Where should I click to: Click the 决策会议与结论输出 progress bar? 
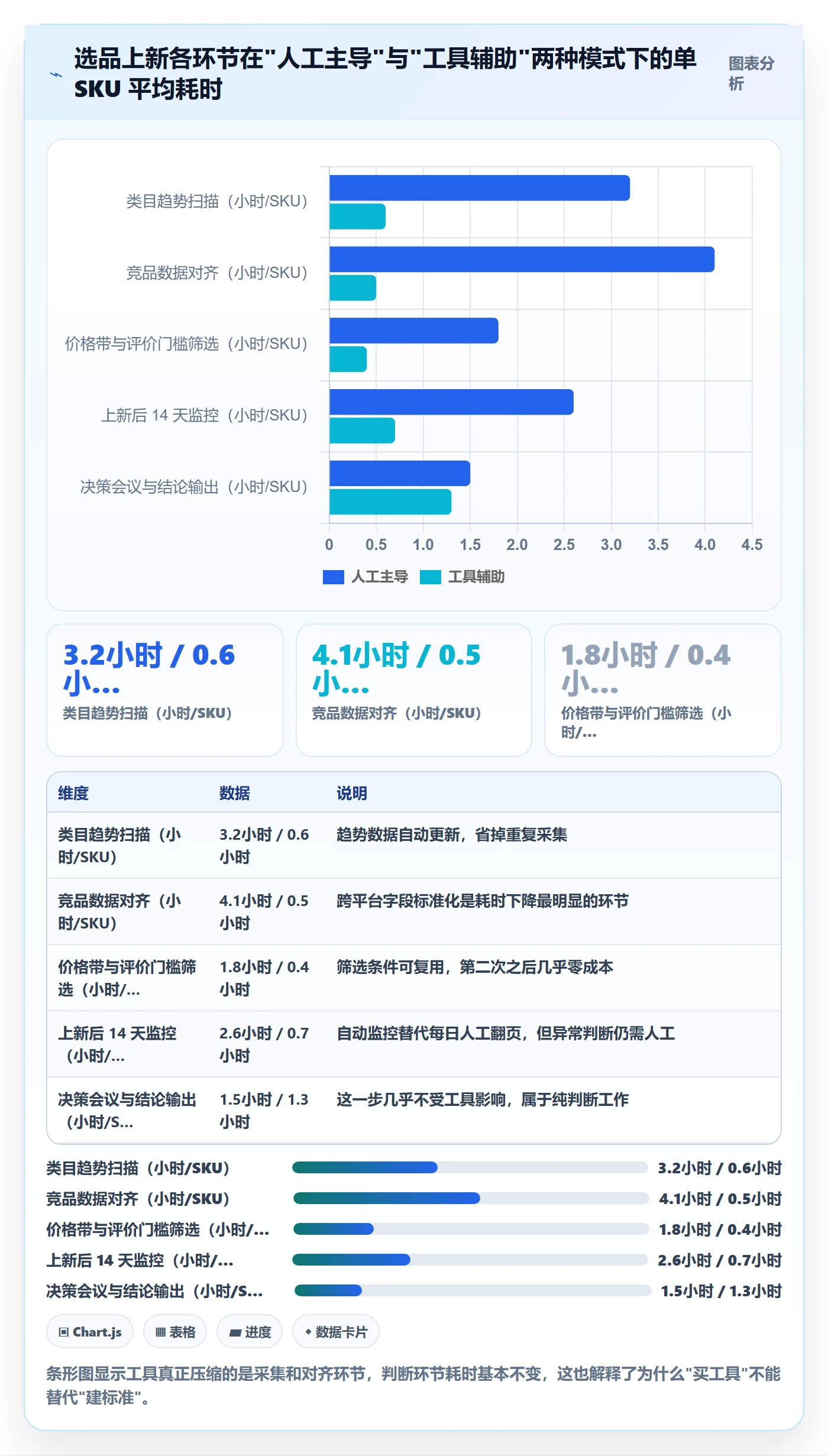(473, 1290)
